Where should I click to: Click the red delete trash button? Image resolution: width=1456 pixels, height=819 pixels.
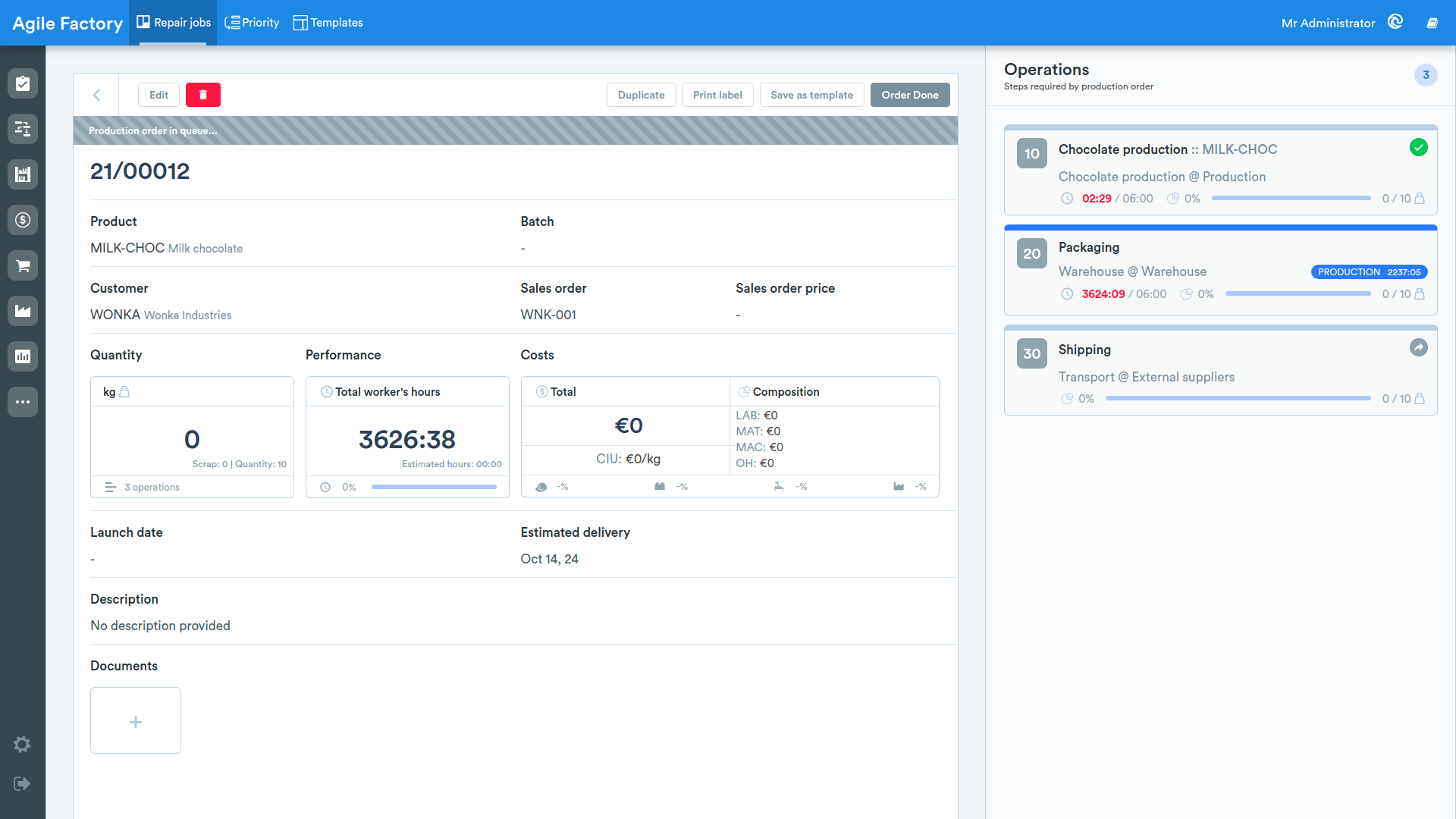click(203, 95)
